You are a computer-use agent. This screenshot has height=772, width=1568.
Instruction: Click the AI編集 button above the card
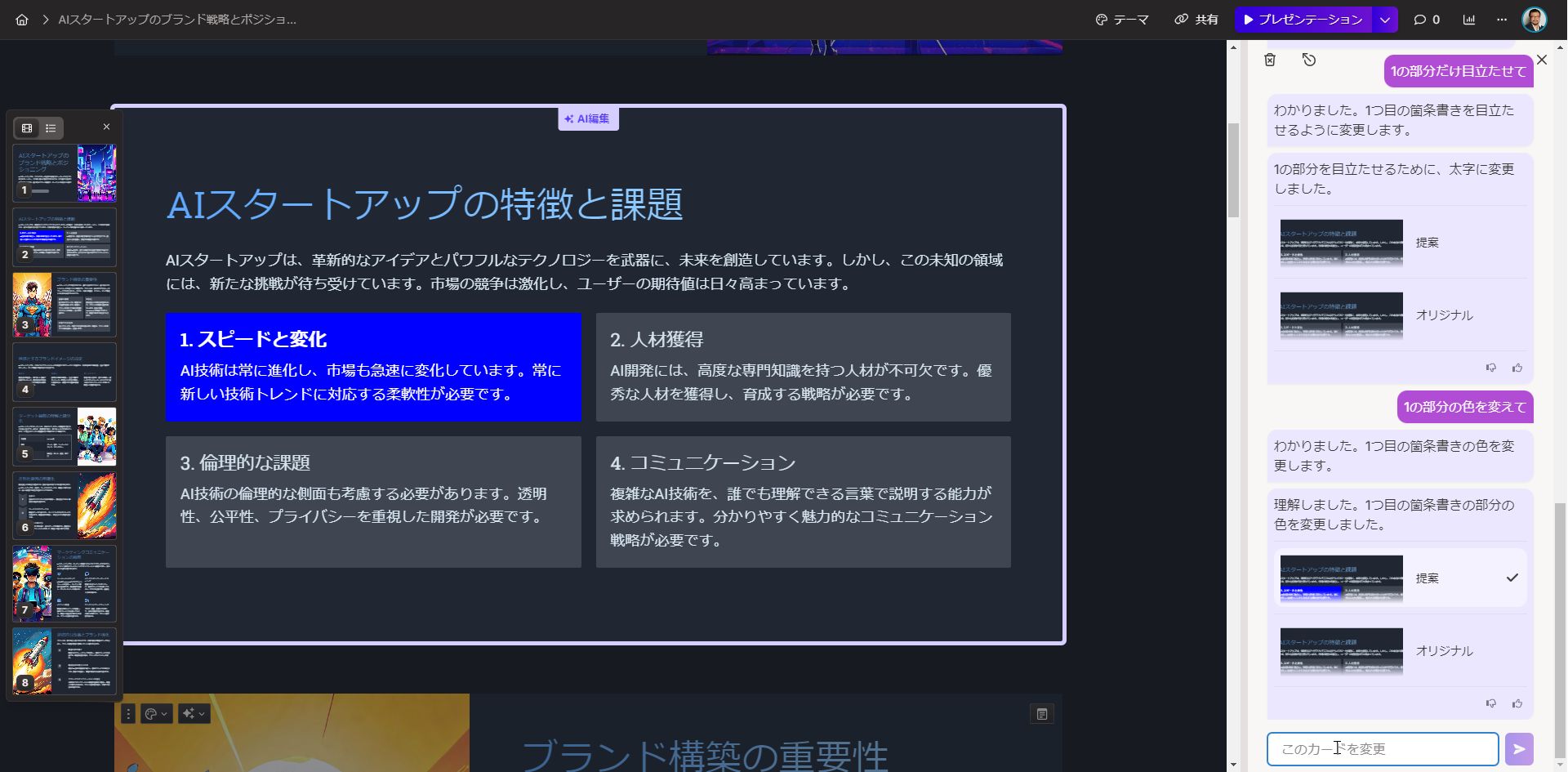[x=589, y=118]
